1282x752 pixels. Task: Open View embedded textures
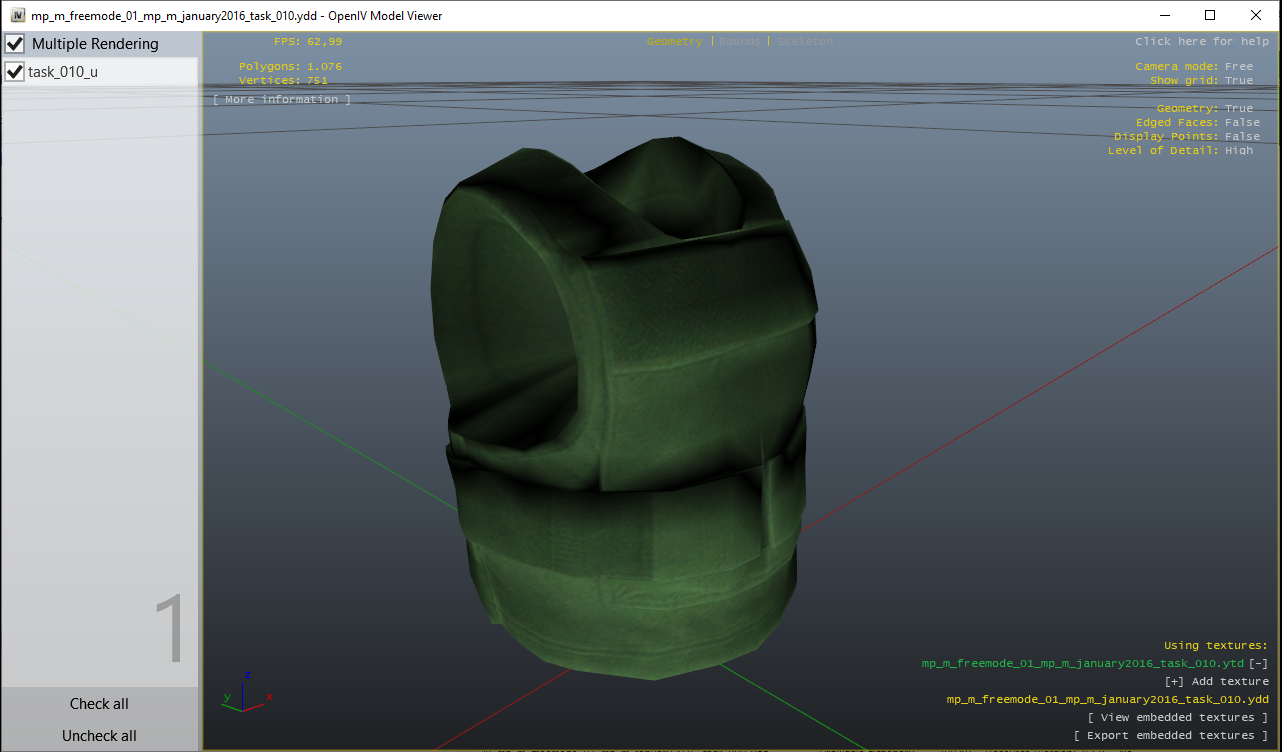tap(1178, 717)
